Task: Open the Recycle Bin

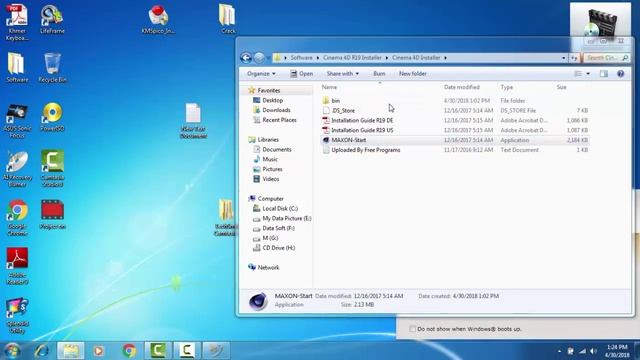Action: coord(52,68)
